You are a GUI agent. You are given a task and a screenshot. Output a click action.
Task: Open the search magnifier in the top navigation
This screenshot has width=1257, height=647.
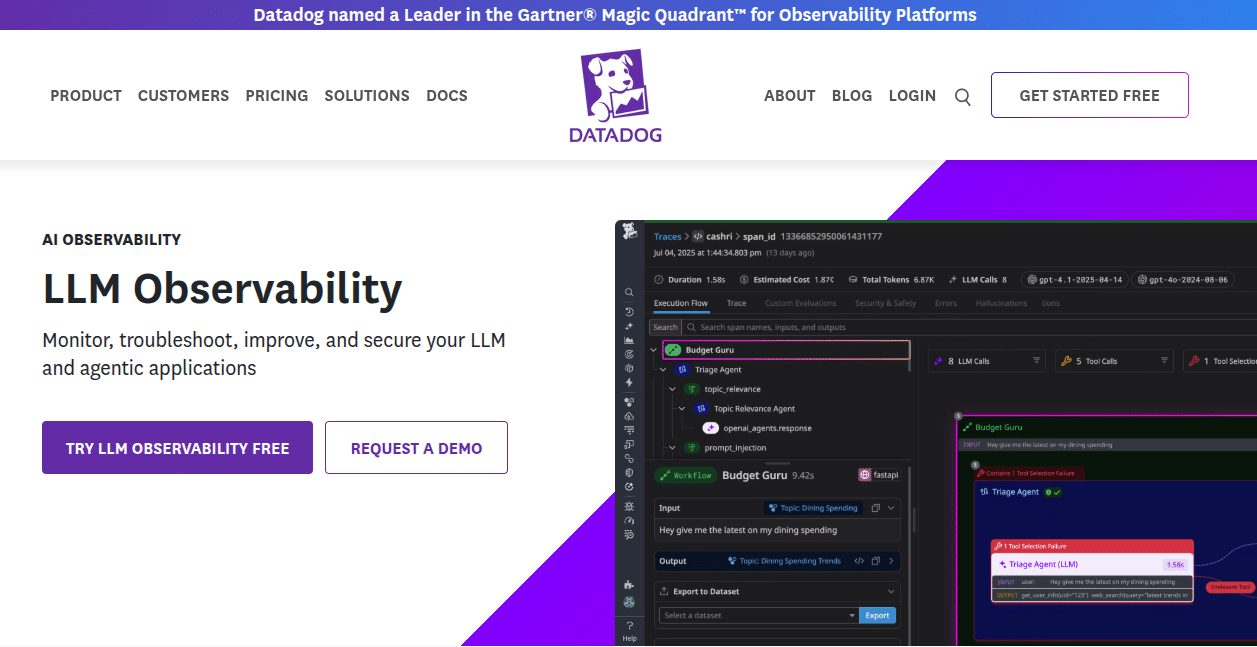tap(962, 96)
